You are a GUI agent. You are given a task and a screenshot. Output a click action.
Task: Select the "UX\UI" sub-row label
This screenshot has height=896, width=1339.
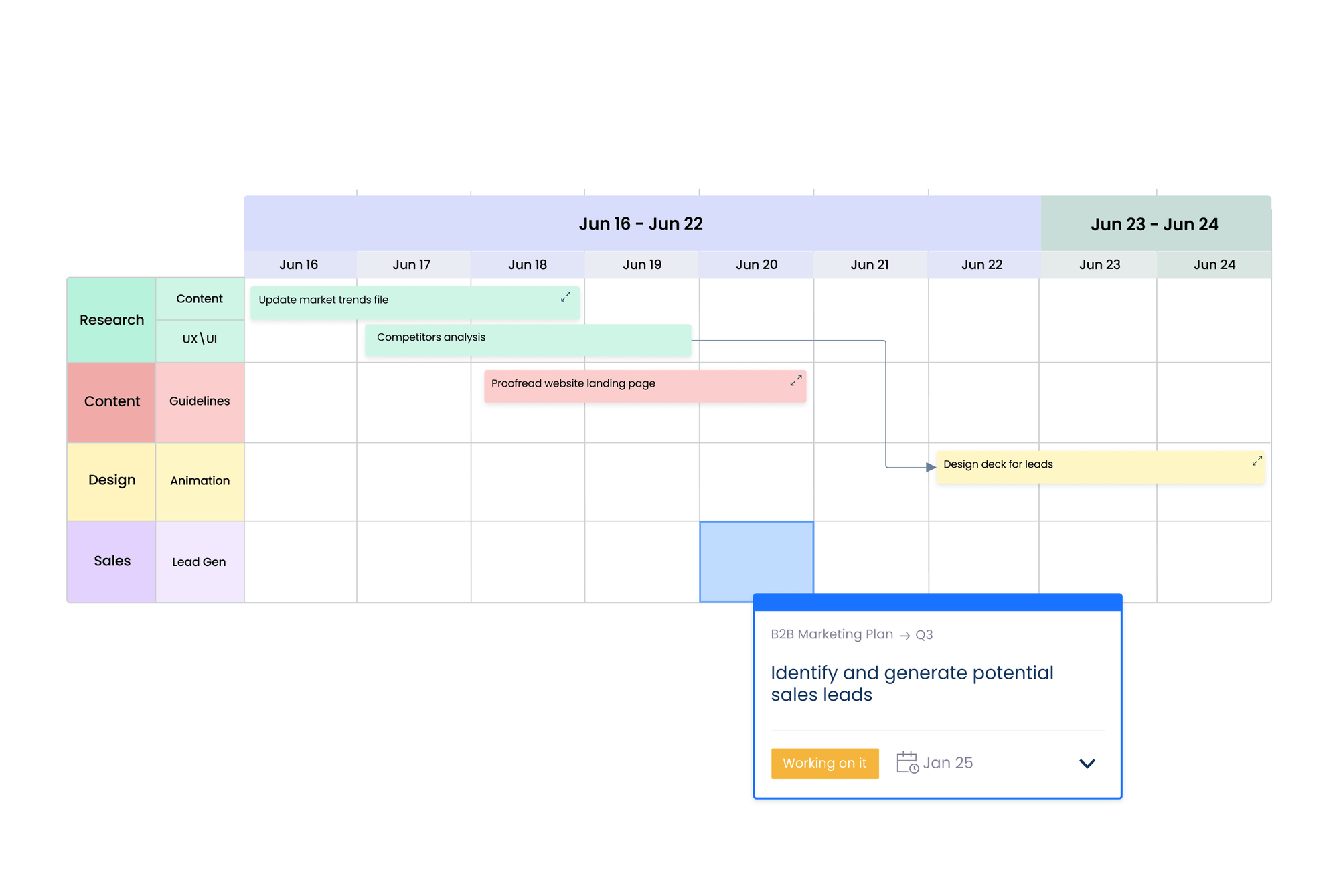pos(200,339)
